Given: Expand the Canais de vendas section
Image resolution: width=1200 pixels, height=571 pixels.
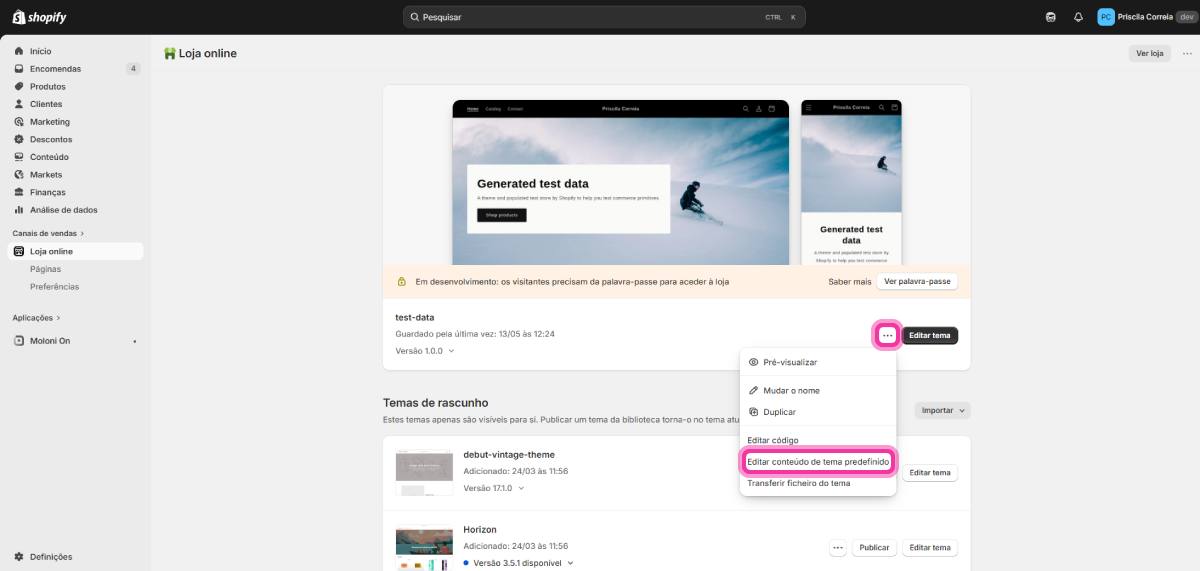Looking at the screenshot, I should click(49, 233).
